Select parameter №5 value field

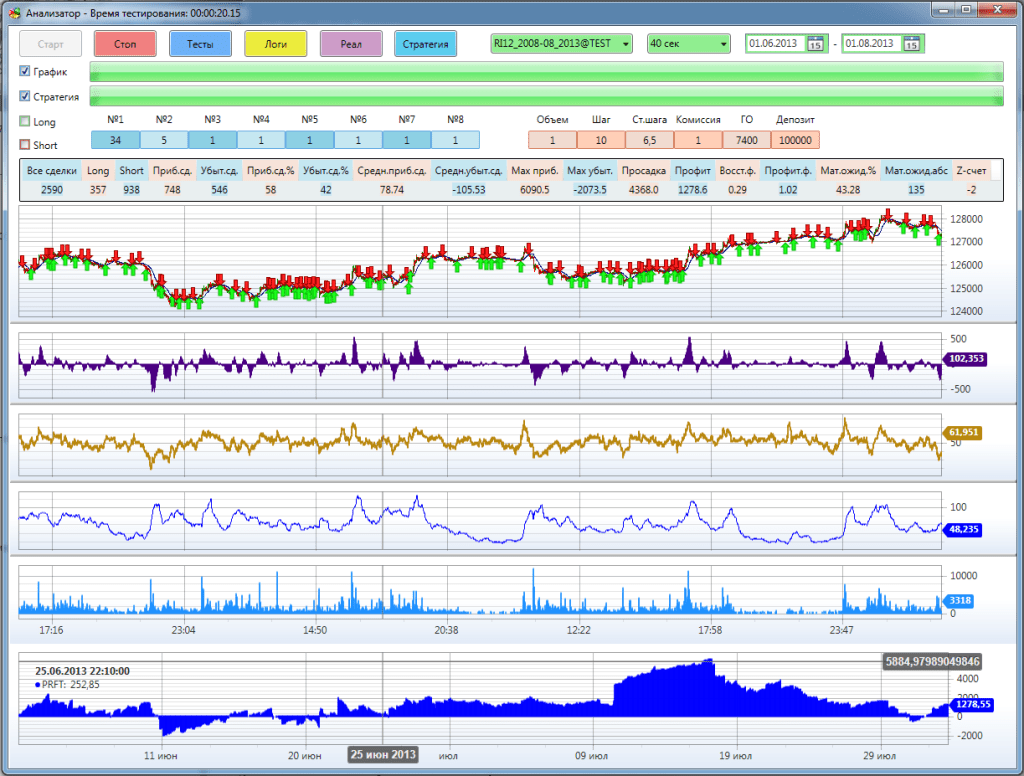tap(310, 140)
